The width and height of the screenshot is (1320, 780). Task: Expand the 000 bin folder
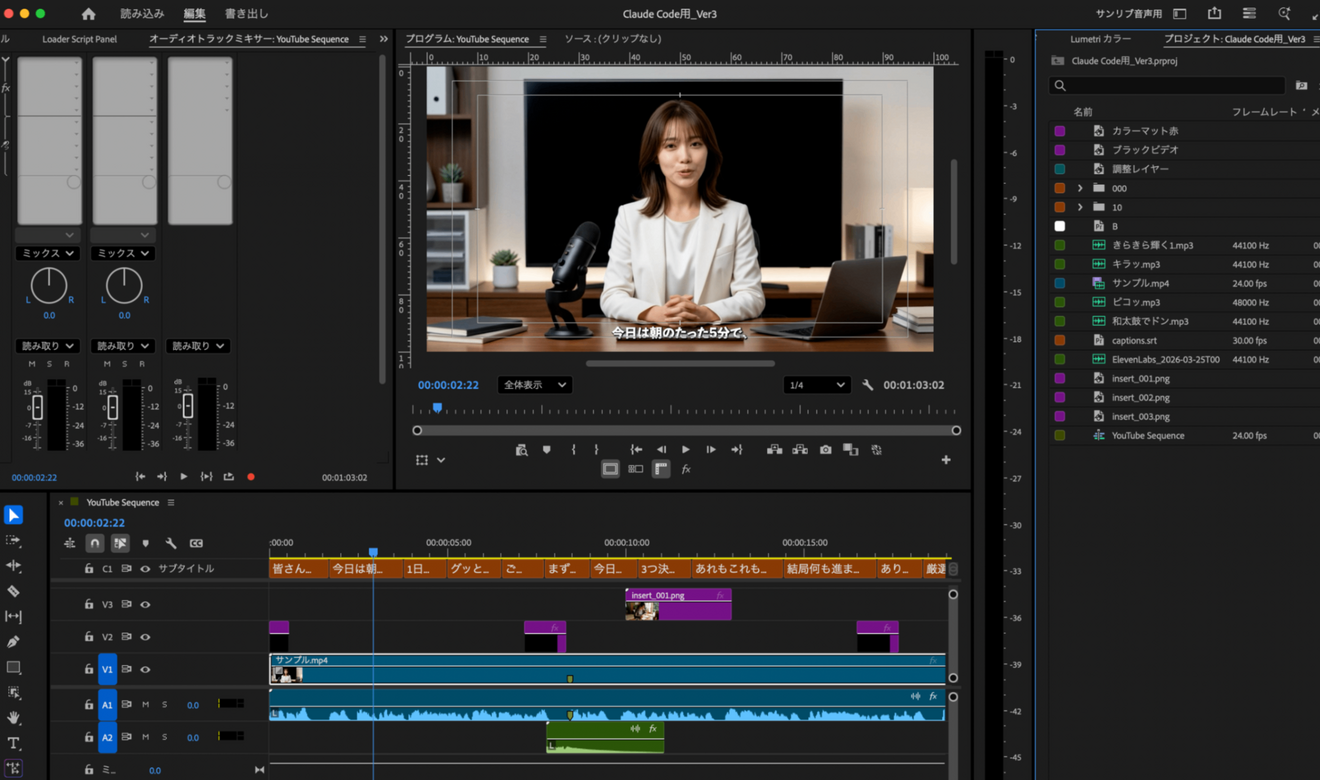coord(1080,188)
